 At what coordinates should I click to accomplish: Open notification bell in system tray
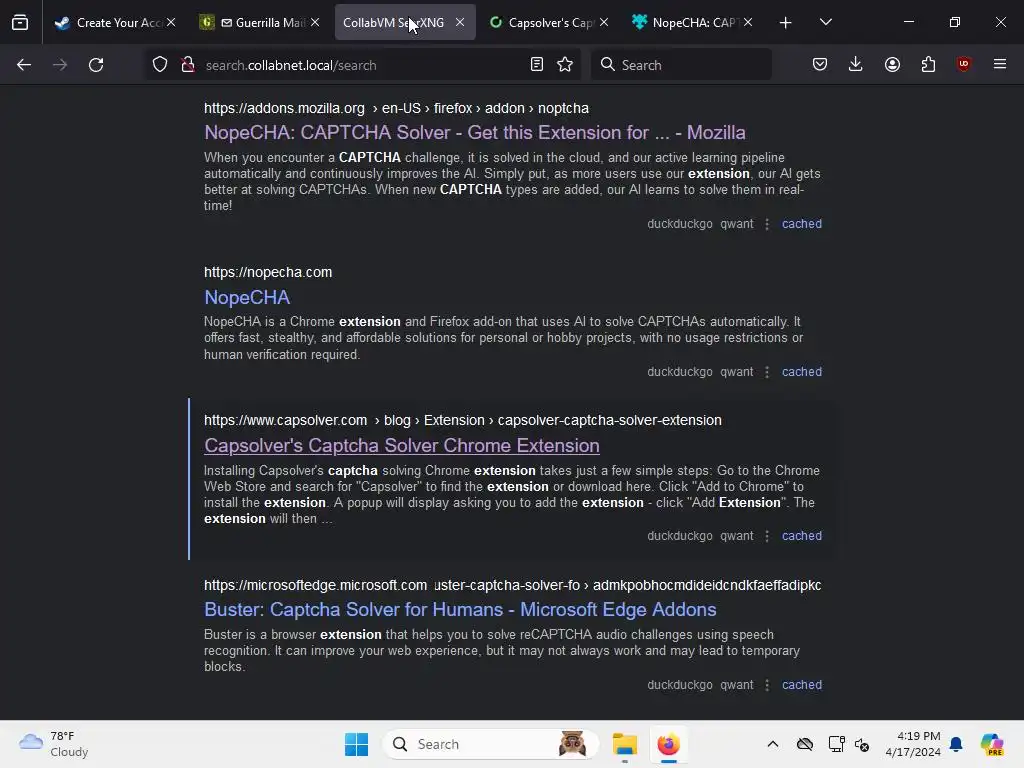956,744
